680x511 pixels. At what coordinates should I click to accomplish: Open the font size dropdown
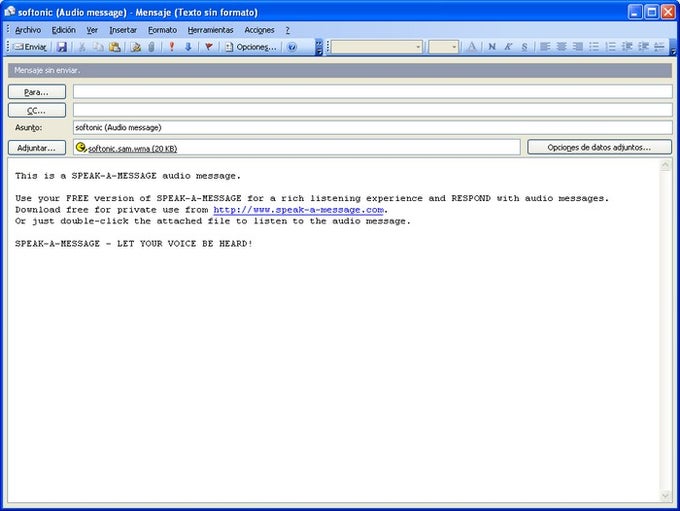(x=454, y=47)
